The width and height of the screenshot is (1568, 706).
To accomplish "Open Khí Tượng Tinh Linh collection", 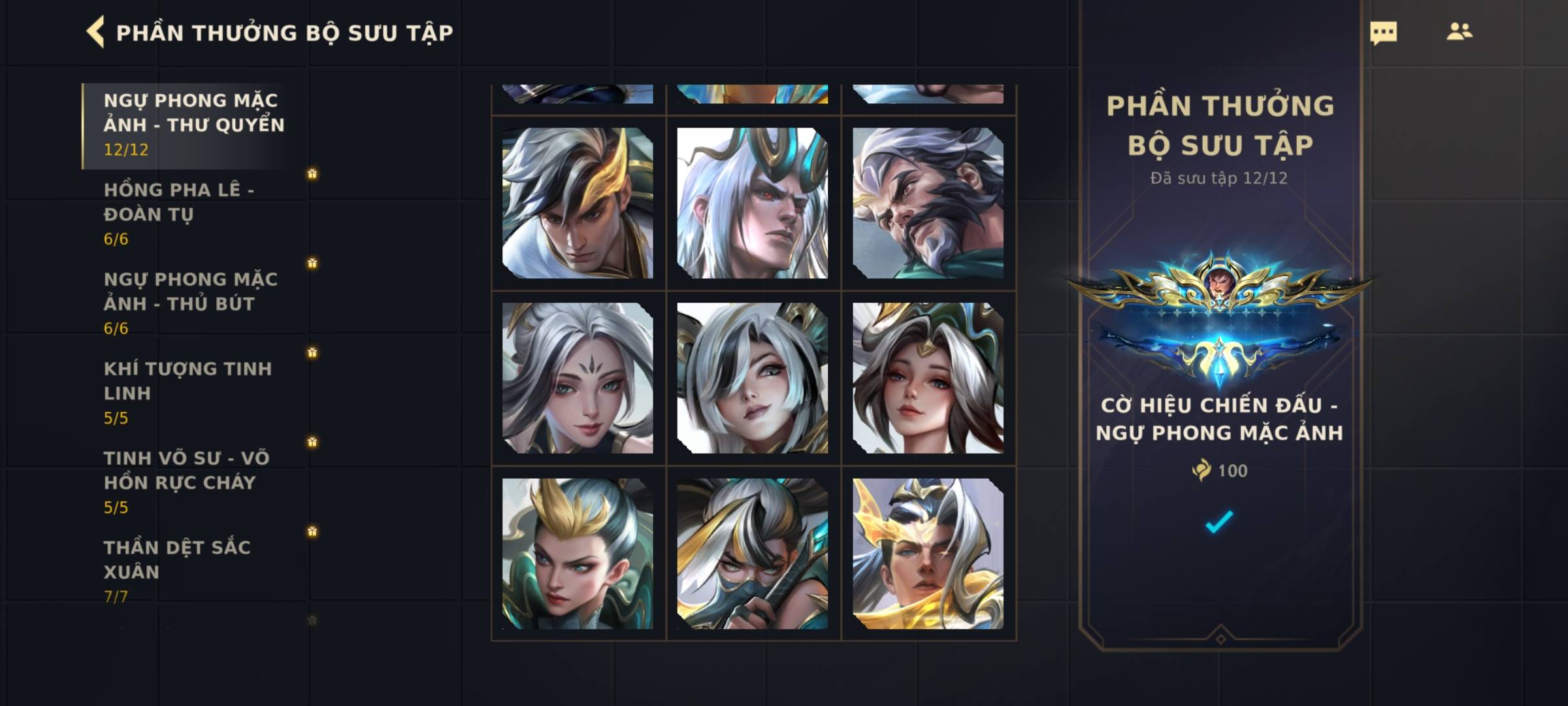I will tap(195, 393).
